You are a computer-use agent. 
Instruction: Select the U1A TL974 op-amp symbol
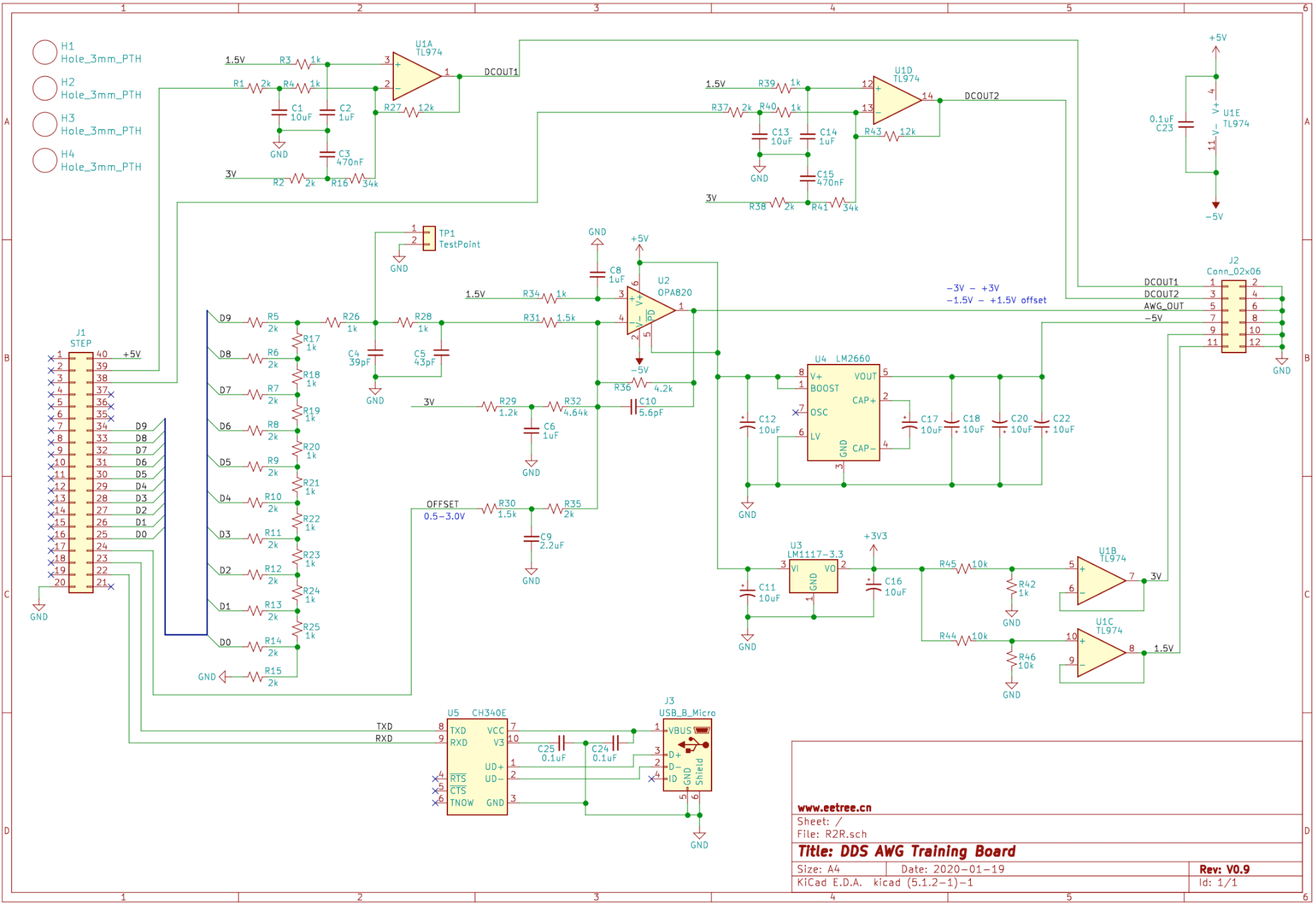pos(416,76)
